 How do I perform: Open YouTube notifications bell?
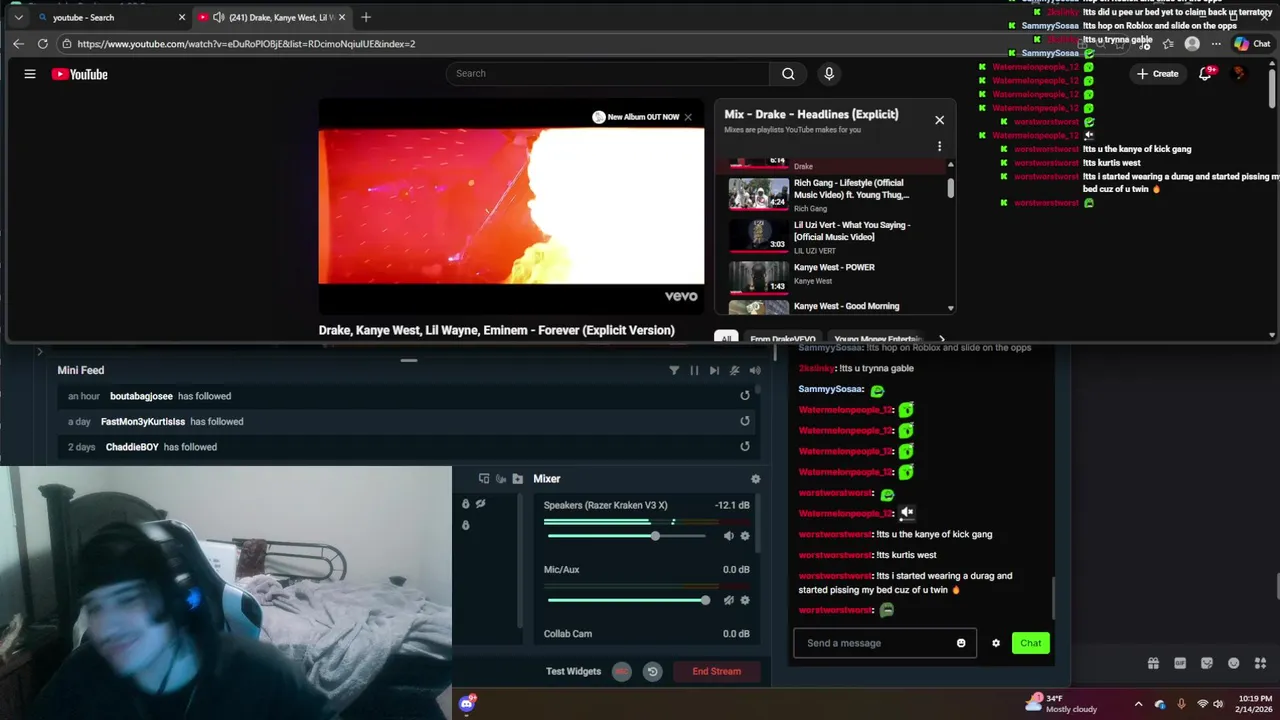tap(1206, 73)
